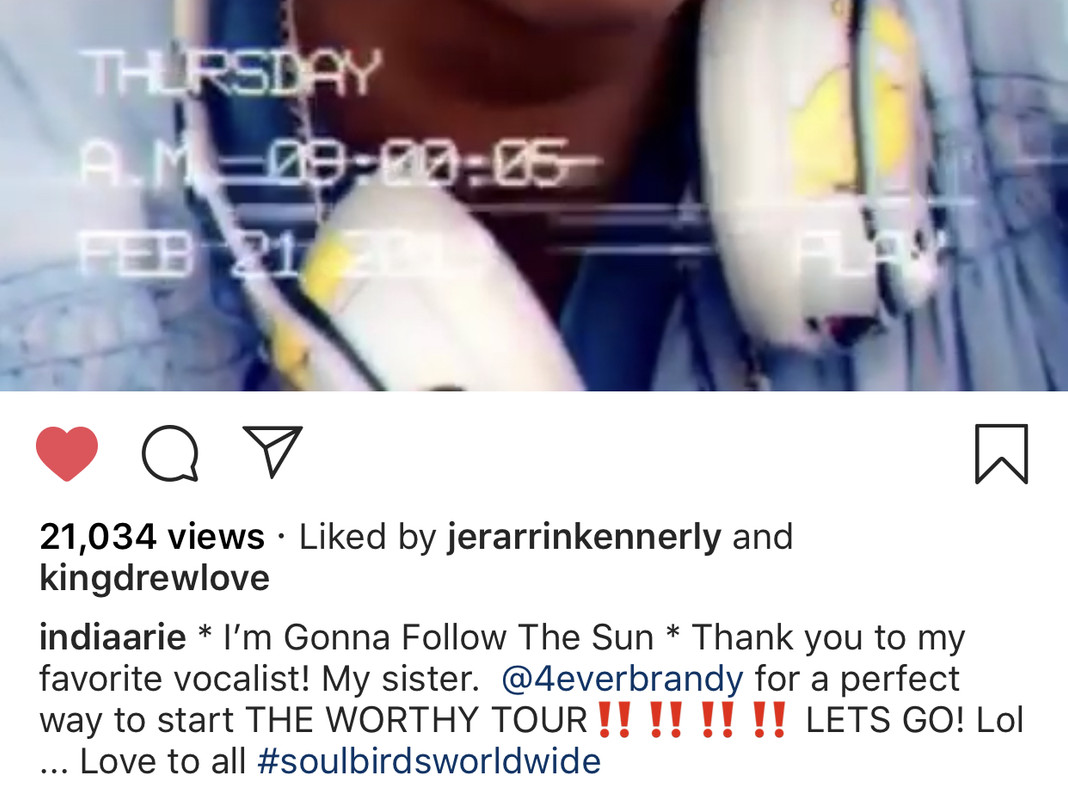Share post via the paper plane icon

(272, 451)
